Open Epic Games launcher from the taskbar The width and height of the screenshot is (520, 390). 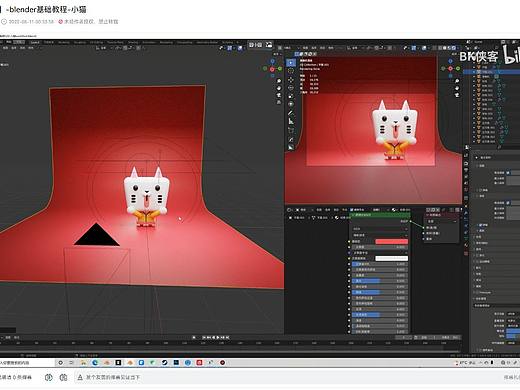[118, 363]
